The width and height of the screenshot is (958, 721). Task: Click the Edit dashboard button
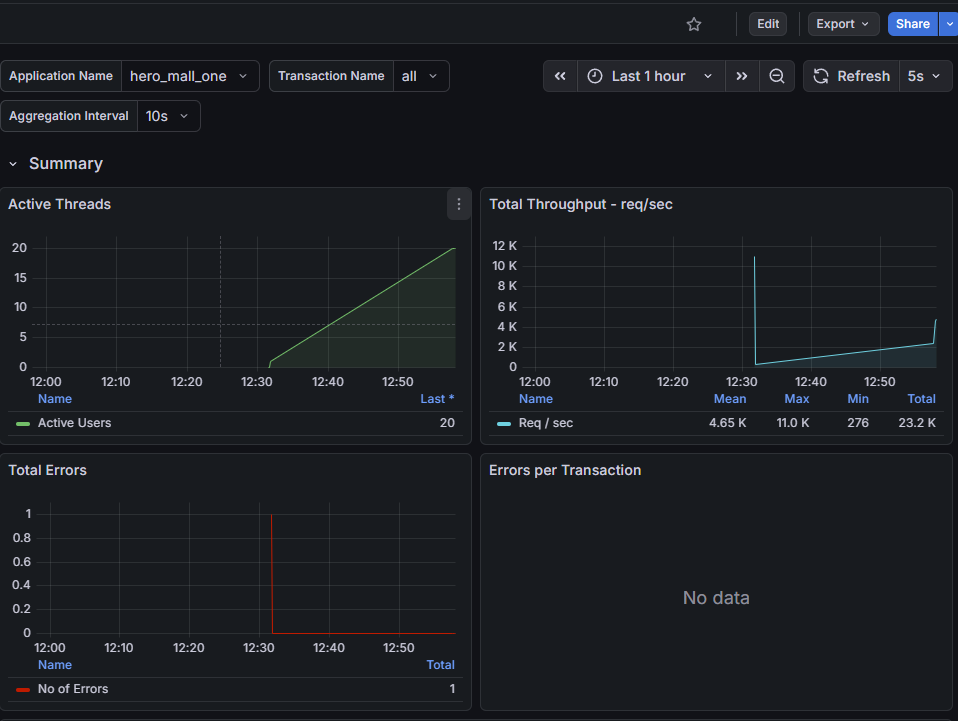[767, 24]
